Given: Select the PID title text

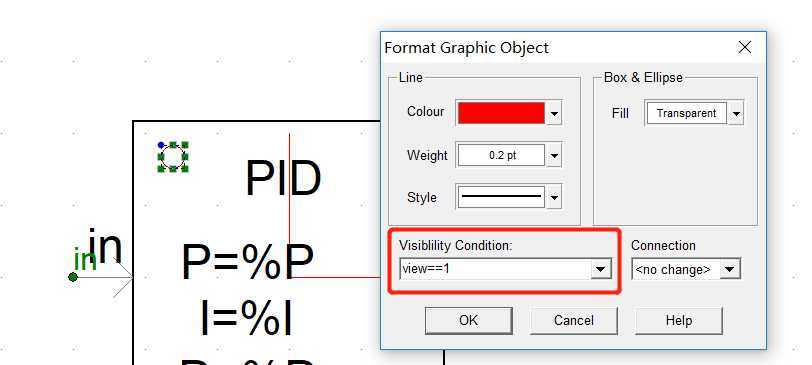Looking at the screenshot, I should pos(283,179).
